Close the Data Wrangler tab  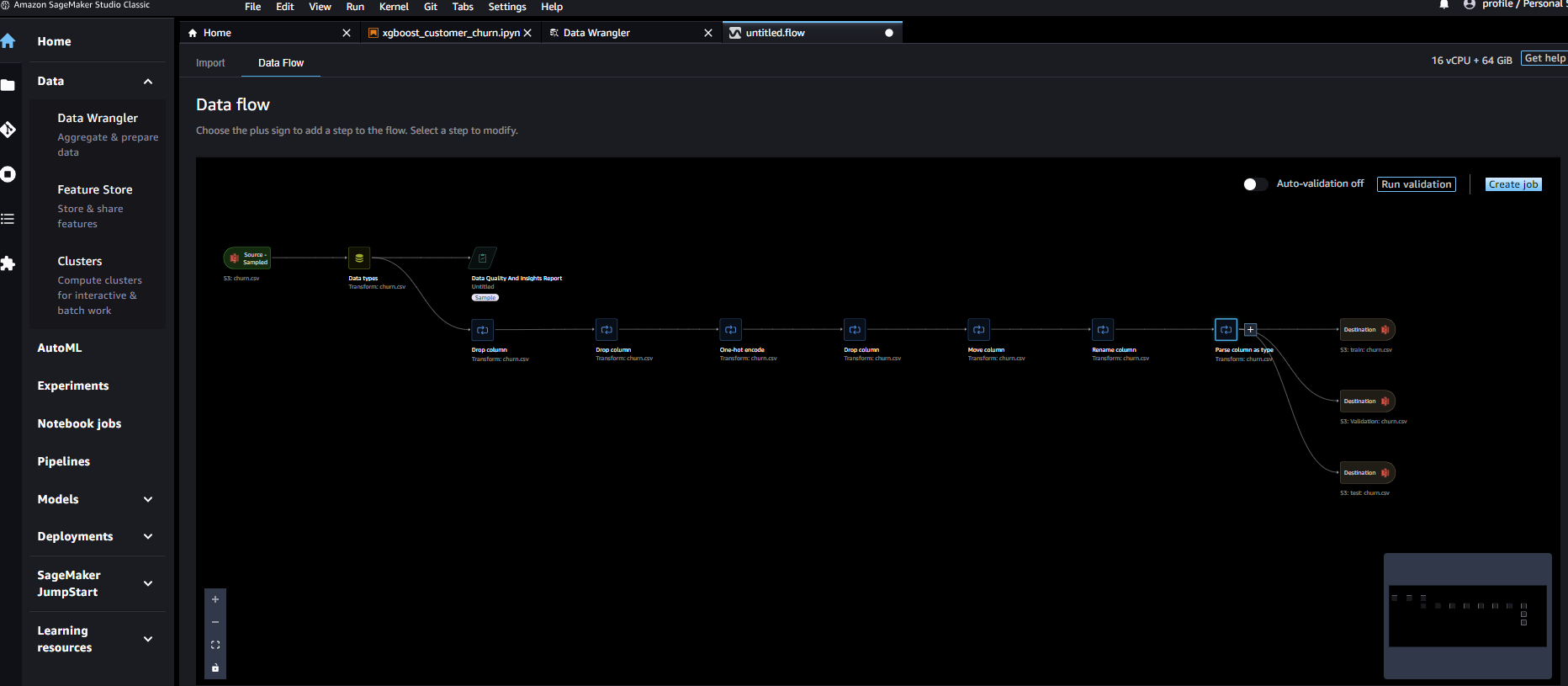tap(708, 33)
